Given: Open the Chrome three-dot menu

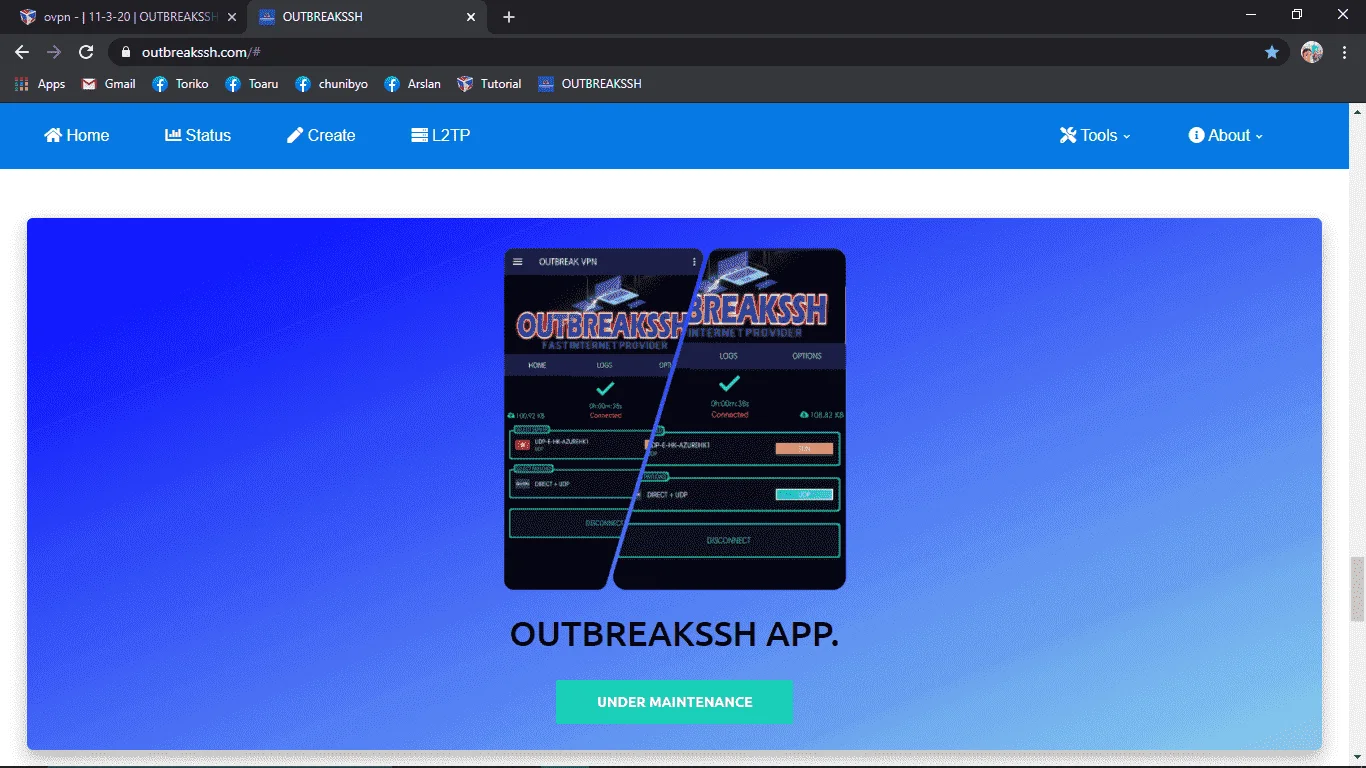Looking at the screenshot, I should (x=1345, y=52).
